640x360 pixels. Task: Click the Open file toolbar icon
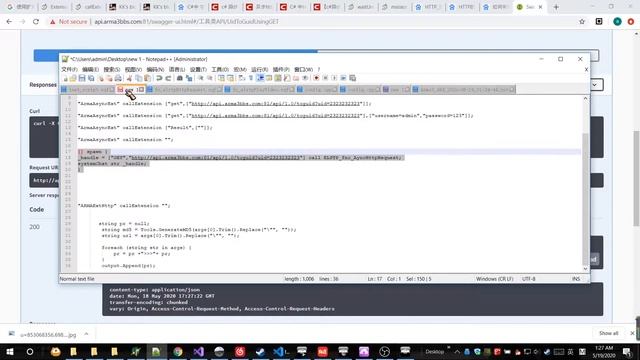[x=73, y=78]
